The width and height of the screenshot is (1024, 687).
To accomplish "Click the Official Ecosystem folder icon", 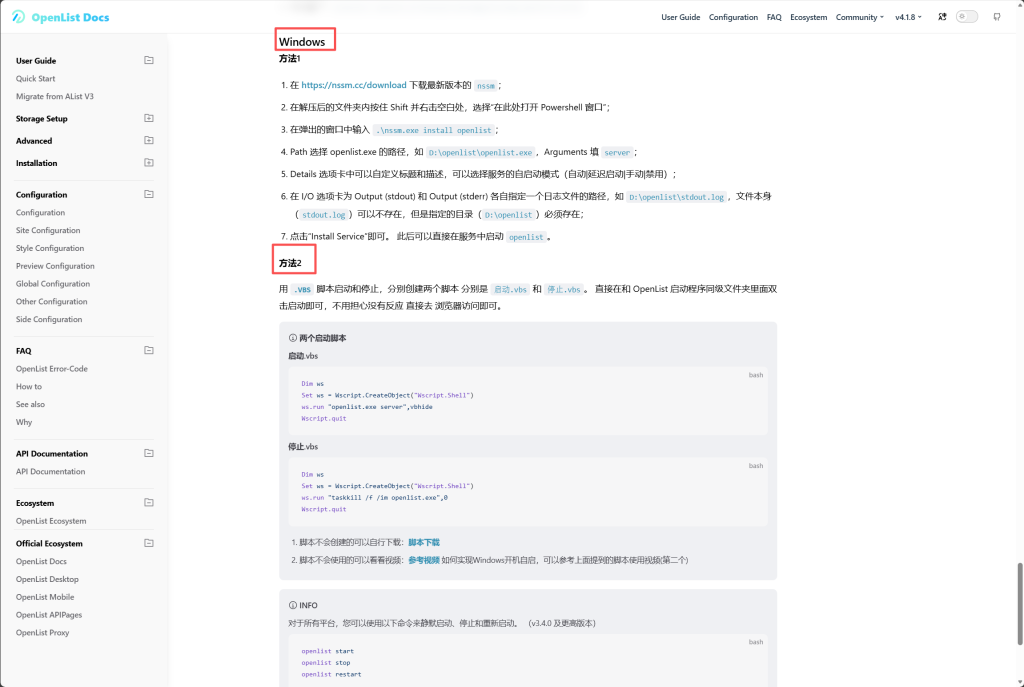I will click(x=149, y=543).
